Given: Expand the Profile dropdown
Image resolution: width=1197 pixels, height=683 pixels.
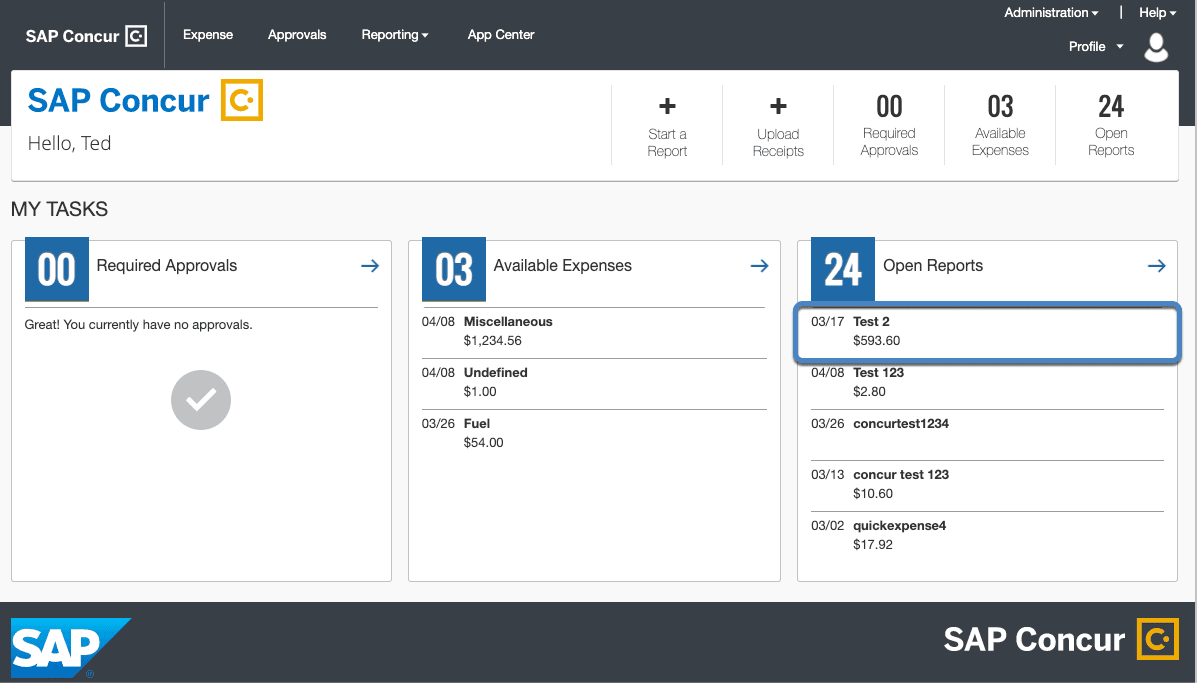Looking at the screenshot, I should pos(1096,47).
